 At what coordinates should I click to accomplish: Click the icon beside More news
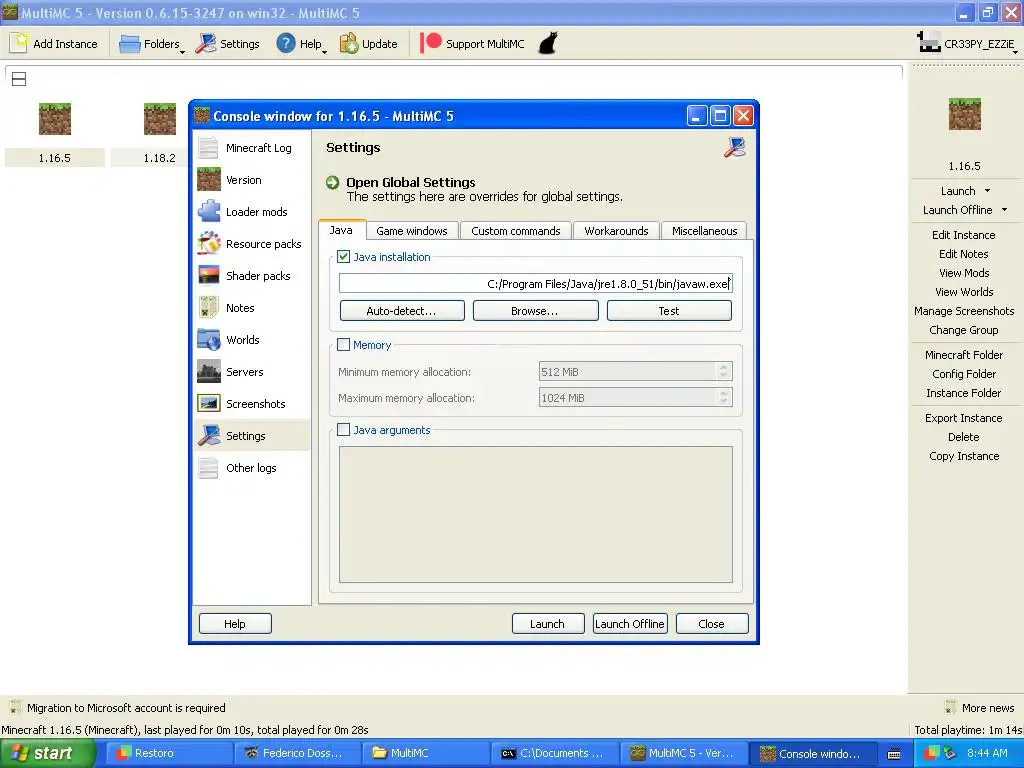click(951, 707)
